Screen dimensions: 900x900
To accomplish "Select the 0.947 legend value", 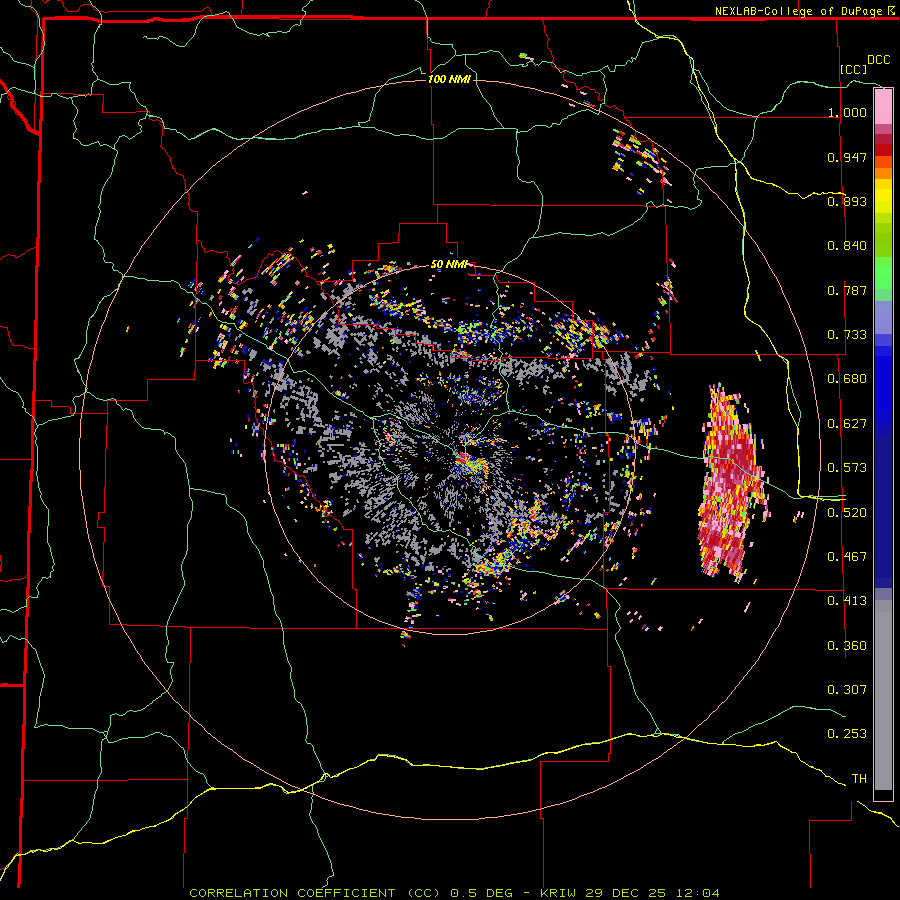I will pos(847,157).
